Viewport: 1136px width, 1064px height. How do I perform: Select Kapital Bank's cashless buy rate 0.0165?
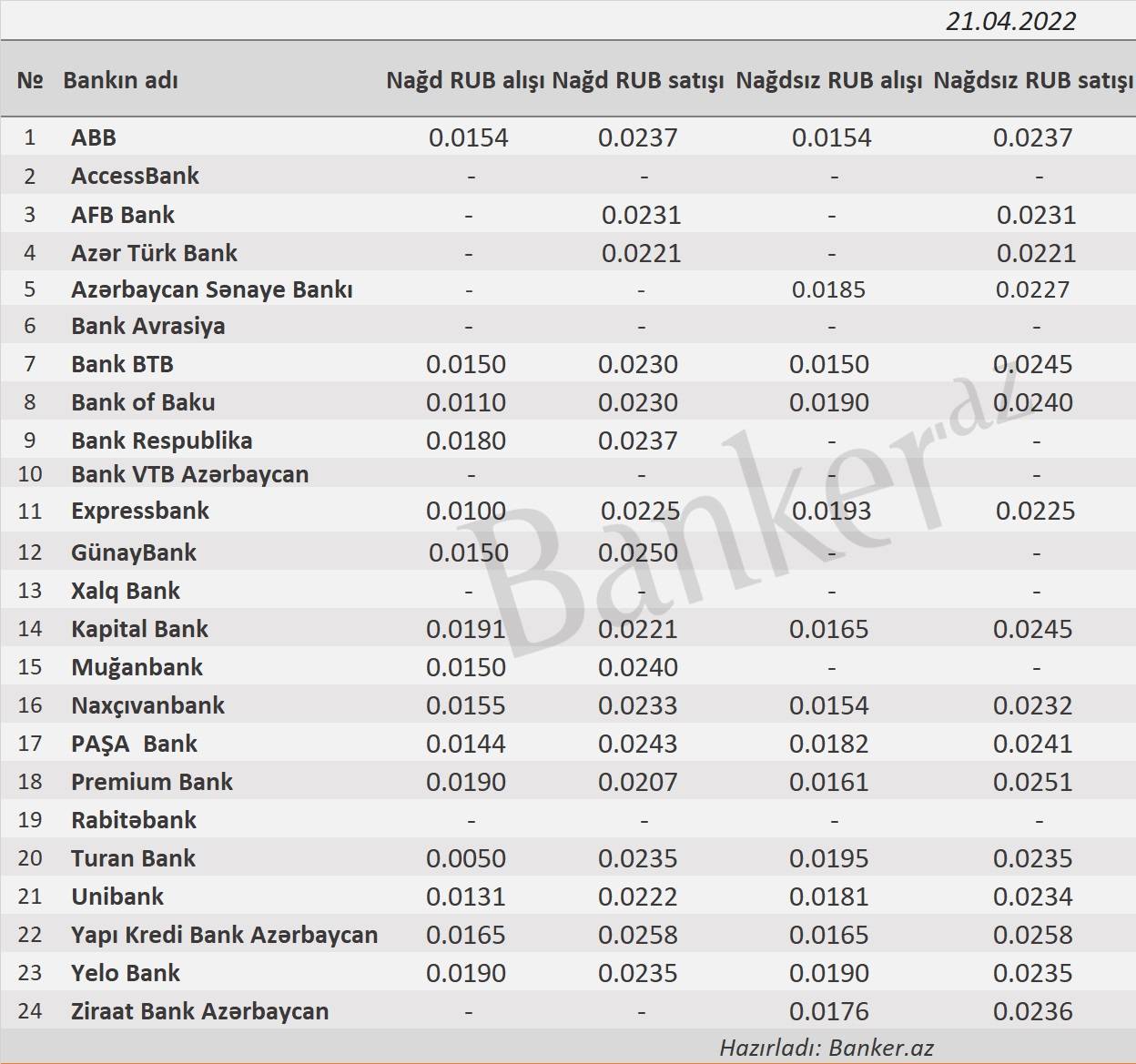[829, 629]
